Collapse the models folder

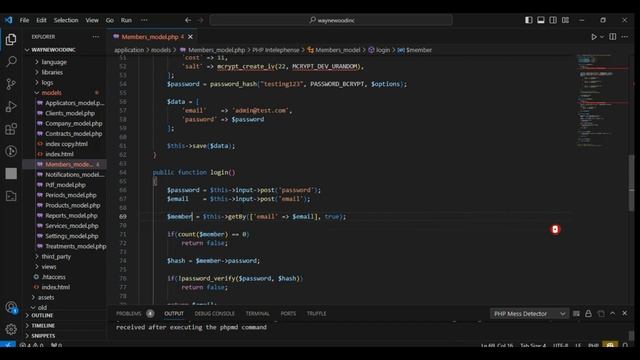coord(51,93)
